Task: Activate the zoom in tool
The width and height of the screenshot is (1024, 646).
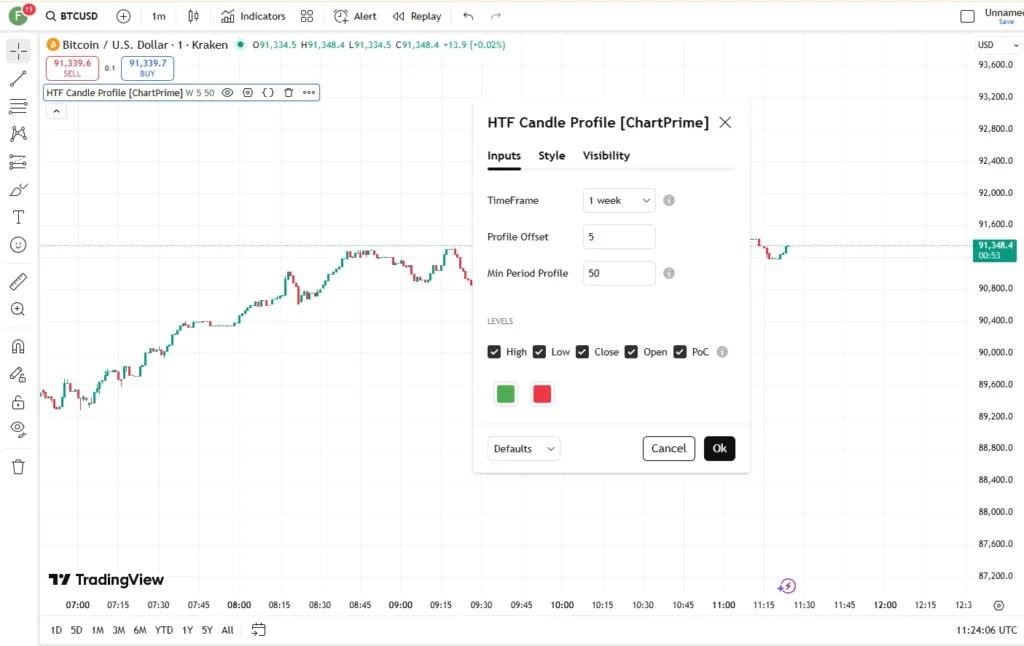Action: (18, 310)
